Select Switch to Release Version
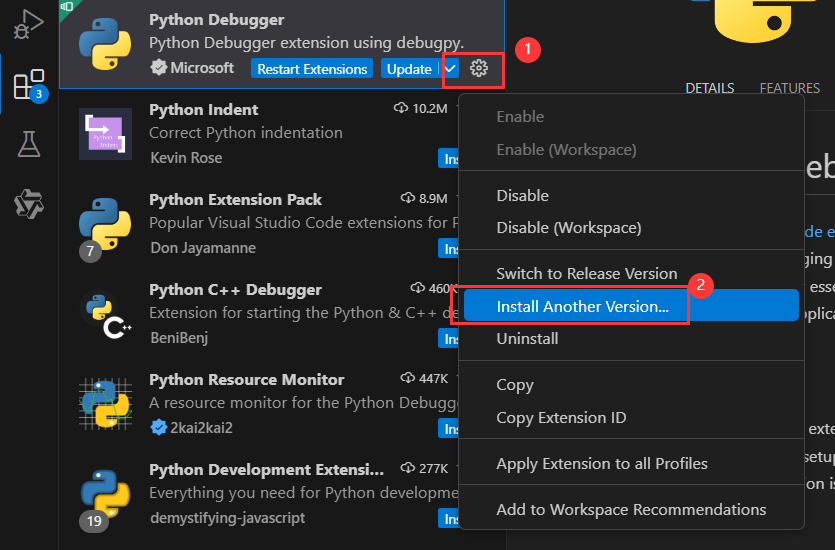835x550 pixels. click(586, 273)
